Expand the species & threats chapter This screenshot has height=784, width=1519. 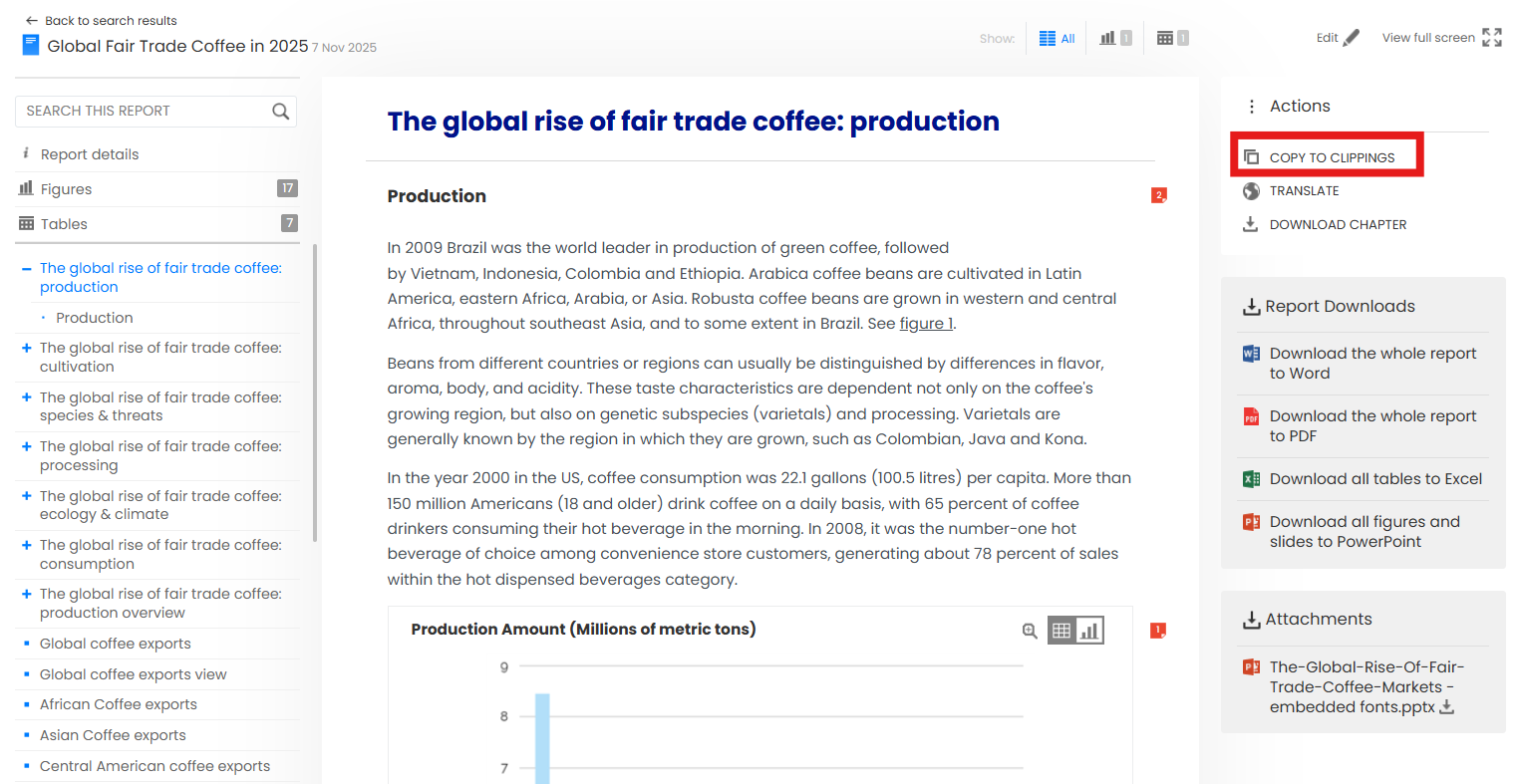click(27, 397)
